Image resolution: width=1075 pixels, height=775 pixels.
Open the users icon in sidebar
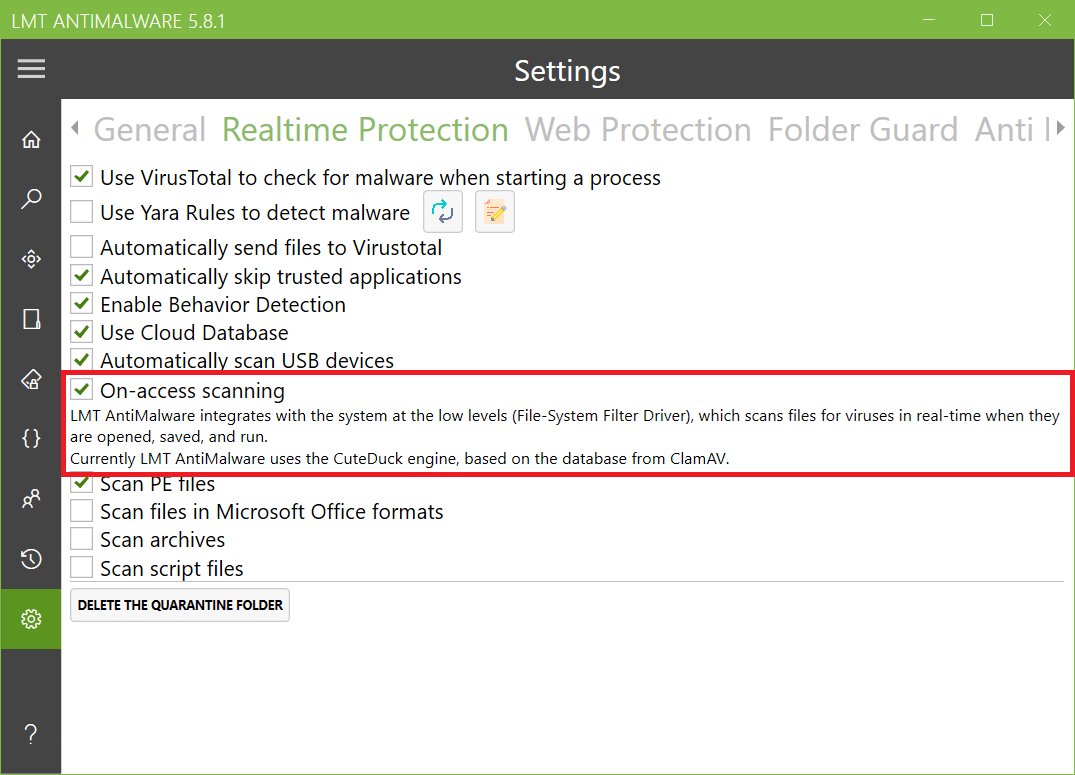(31, 499)
